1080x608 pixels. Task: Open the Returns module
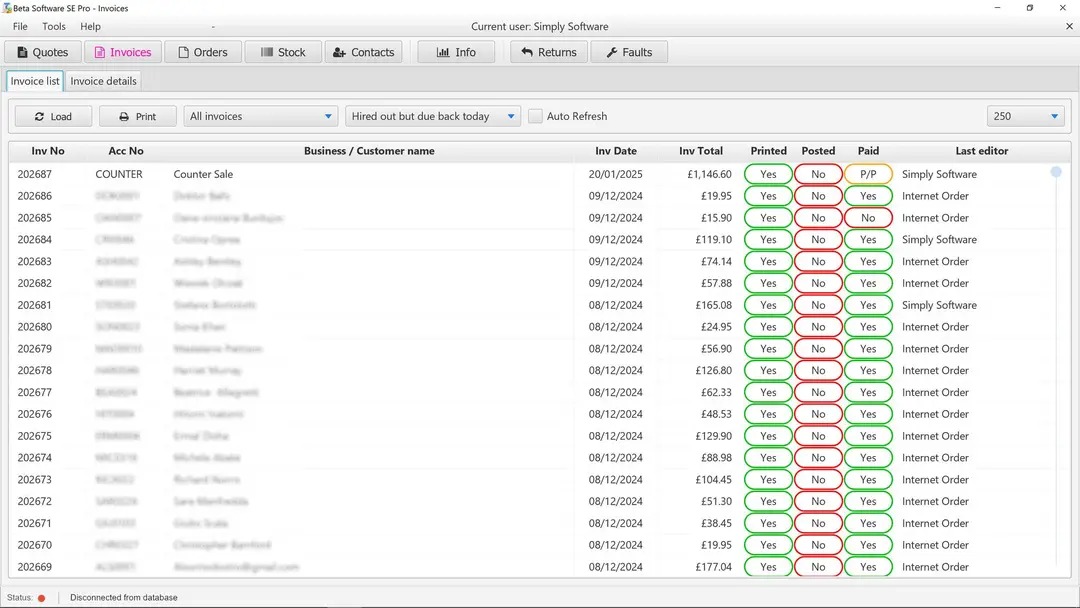click(549, 52)
